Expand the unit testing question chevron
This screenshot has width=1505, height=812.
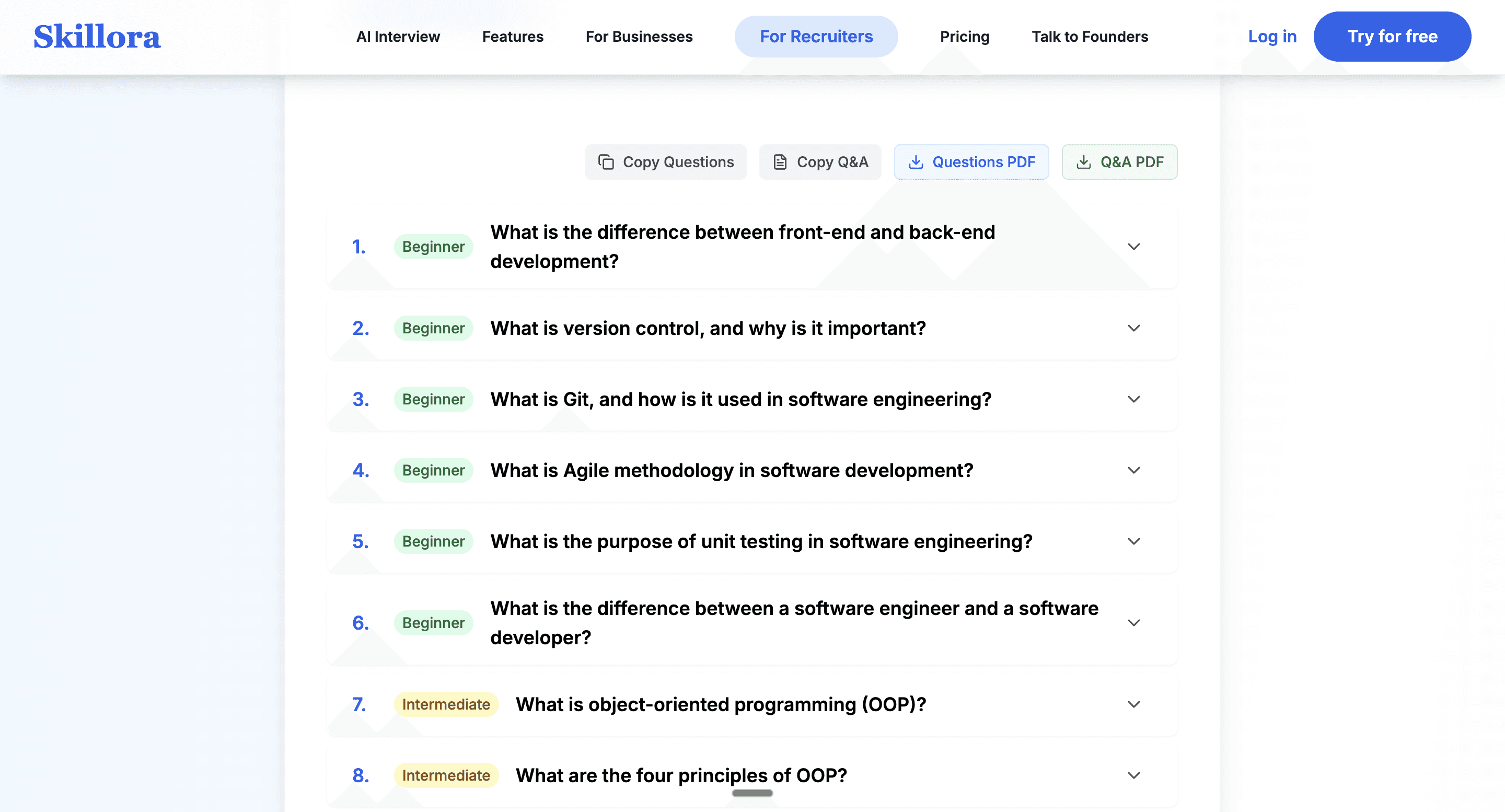coord(1133,541)
